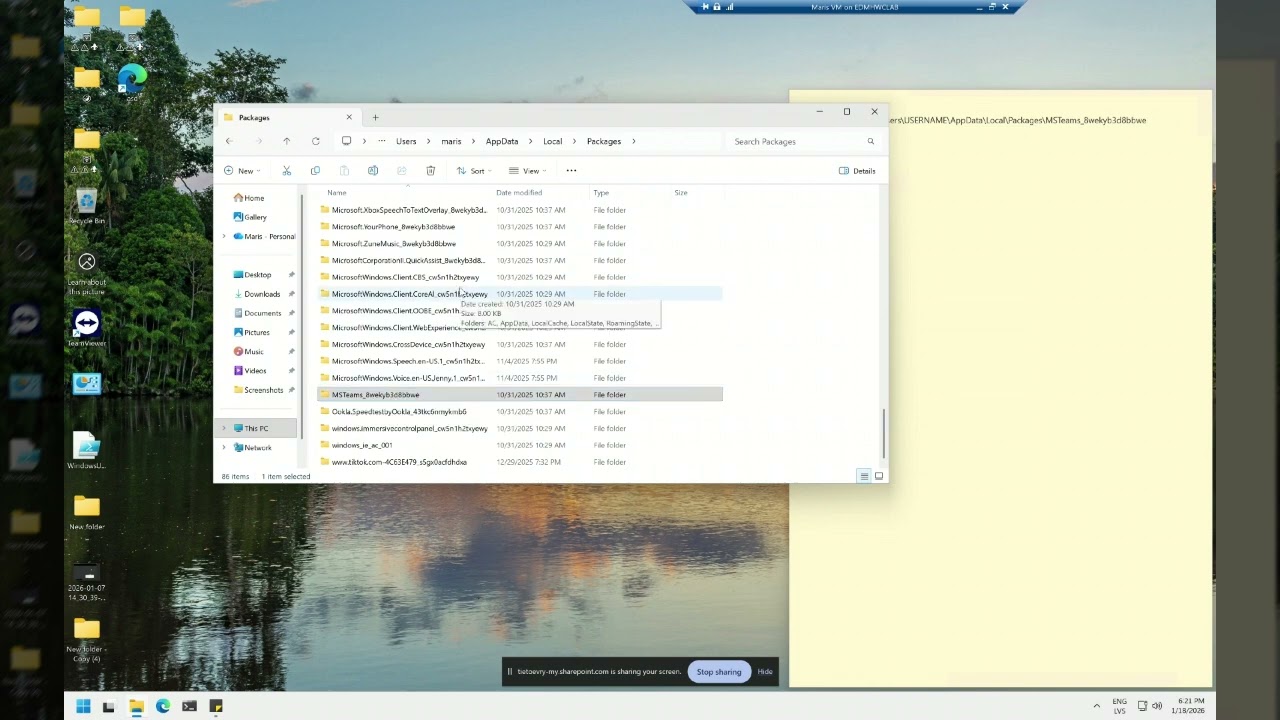
Task: Click the This PC monitor icon in address bar
Action: coord(346,141)
